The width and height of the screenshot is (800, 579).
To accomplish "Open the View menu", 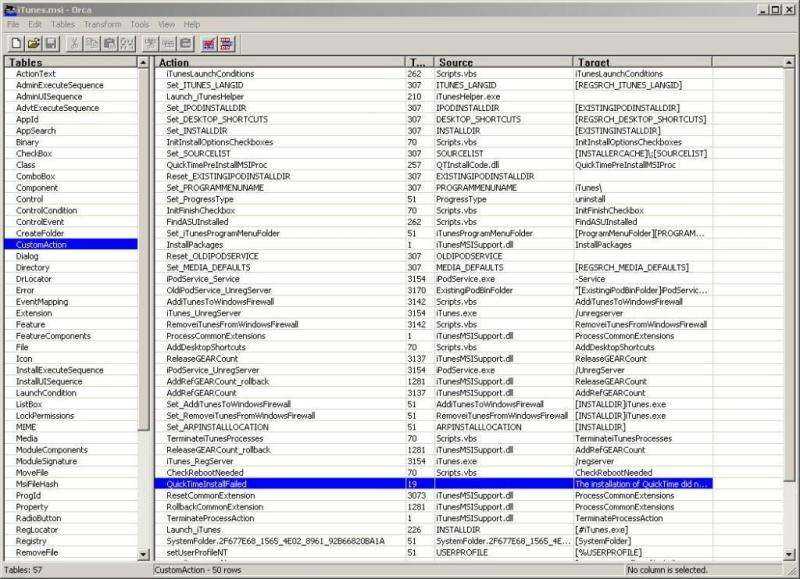I will (x=166, y=24).
